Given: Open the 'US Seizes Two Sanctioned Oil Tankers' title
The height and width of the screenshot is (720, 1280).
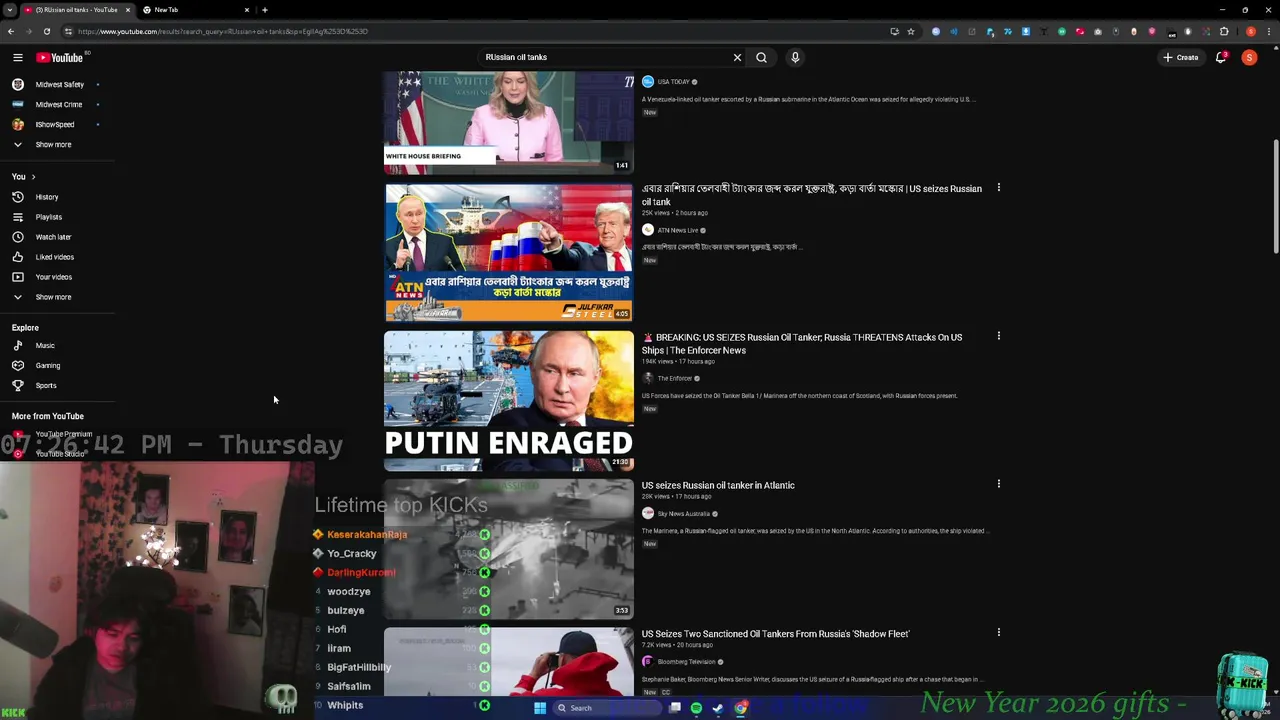Looking at the screenshot, I should coord(775,633).
